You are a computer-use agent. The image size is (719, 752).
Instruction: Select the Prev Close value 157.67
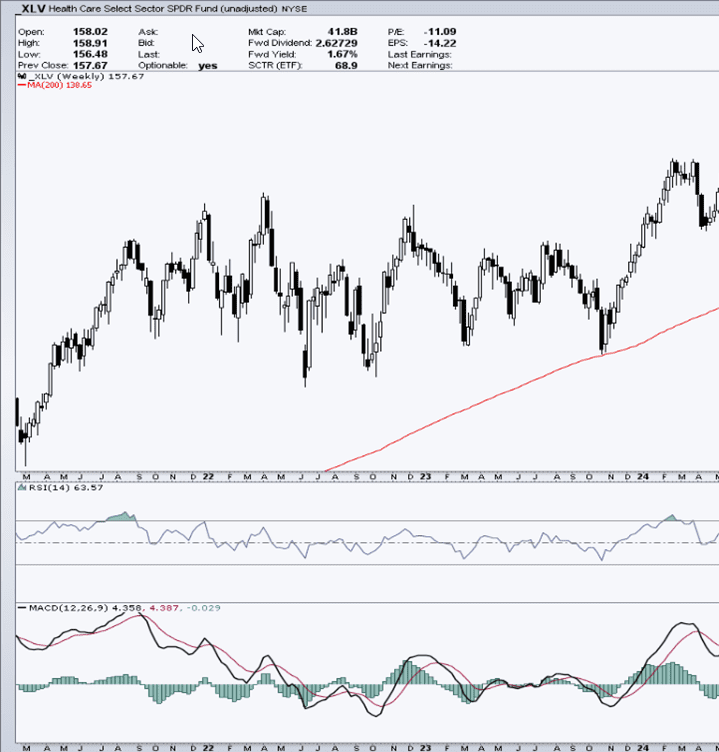click(x=89, y=65)
